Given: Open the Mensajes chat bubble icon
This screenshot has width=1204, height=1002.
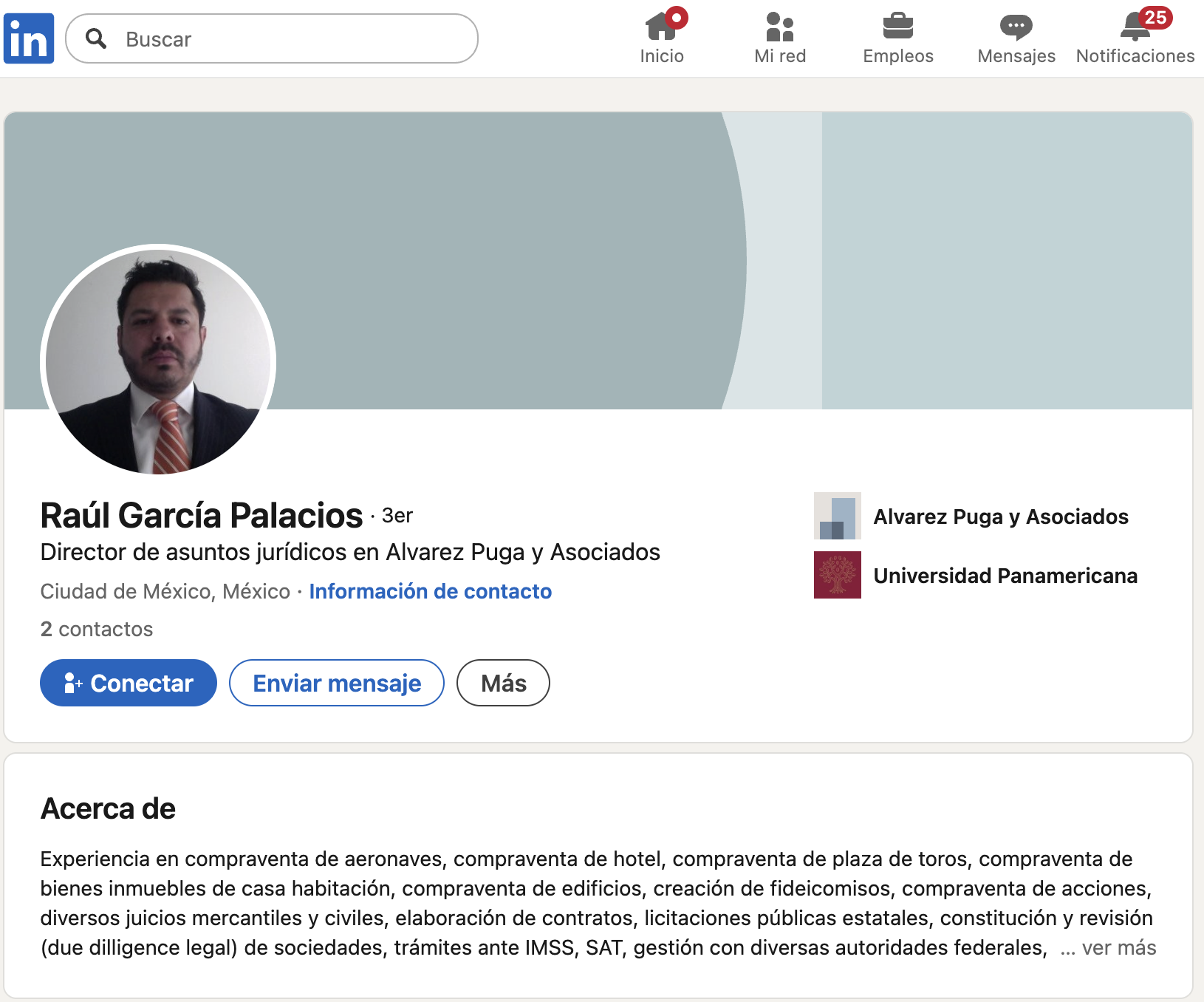Looking at the screenshot, I should [1016, 27].
